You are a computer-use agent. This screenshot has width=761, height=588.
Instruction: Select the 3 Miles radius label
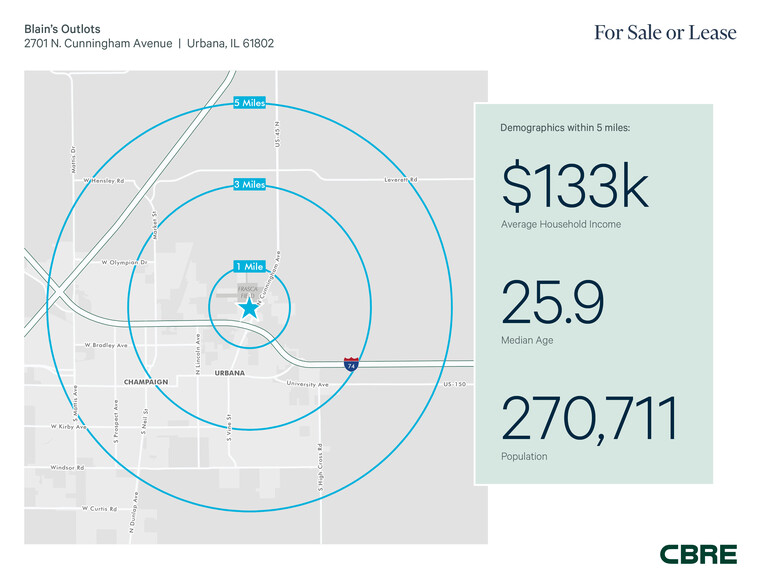point(249,185)
